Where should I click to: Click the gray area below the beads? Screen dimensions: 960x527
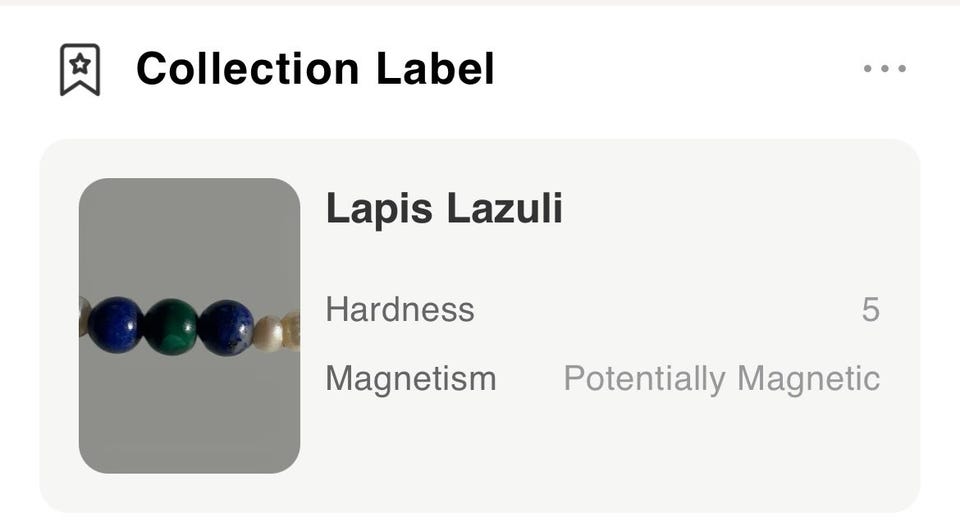189,415
